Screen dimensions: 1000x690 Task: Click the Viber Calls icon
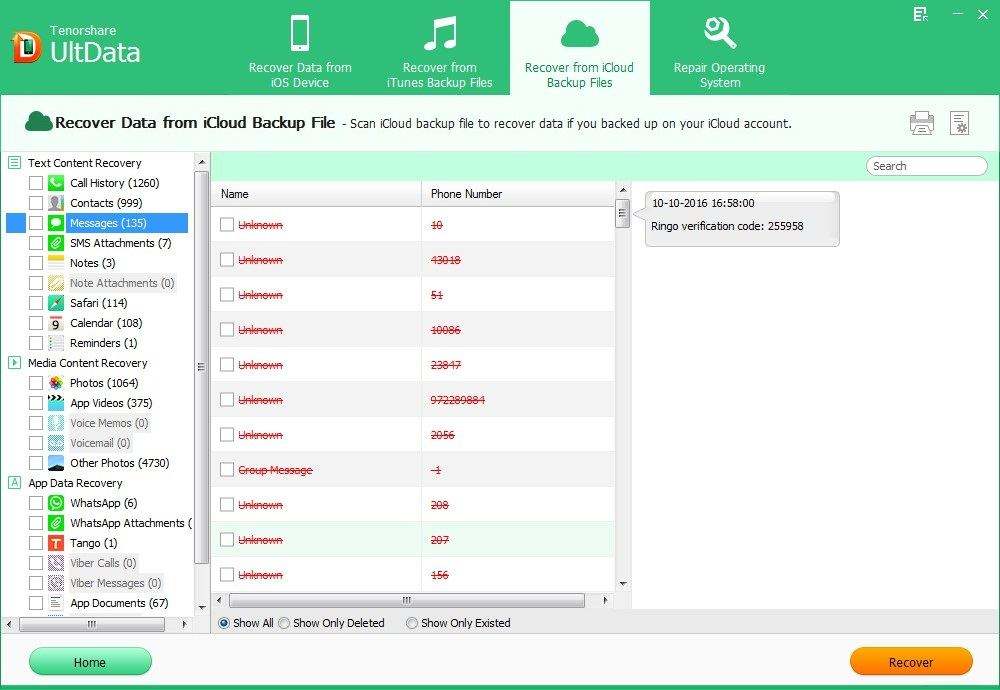click(x=56, y=563)
